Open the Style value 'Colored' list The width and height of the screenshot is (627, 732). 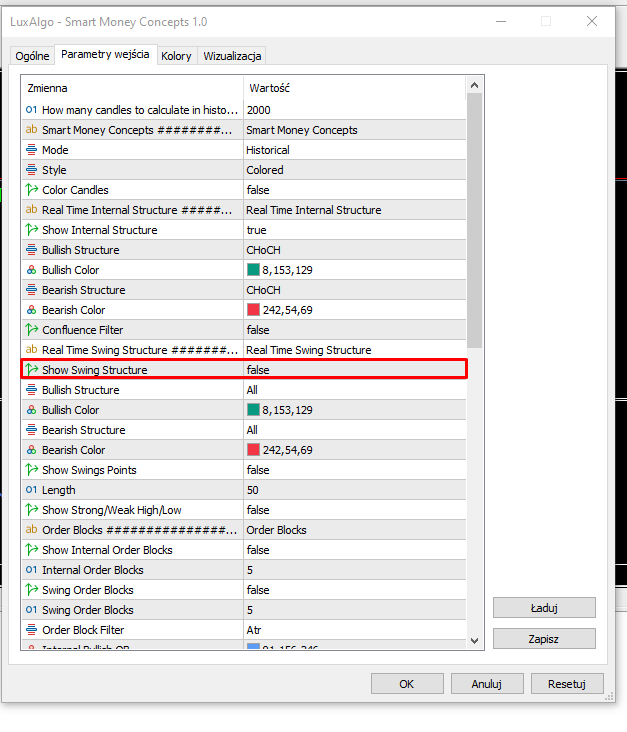point(355,170)
